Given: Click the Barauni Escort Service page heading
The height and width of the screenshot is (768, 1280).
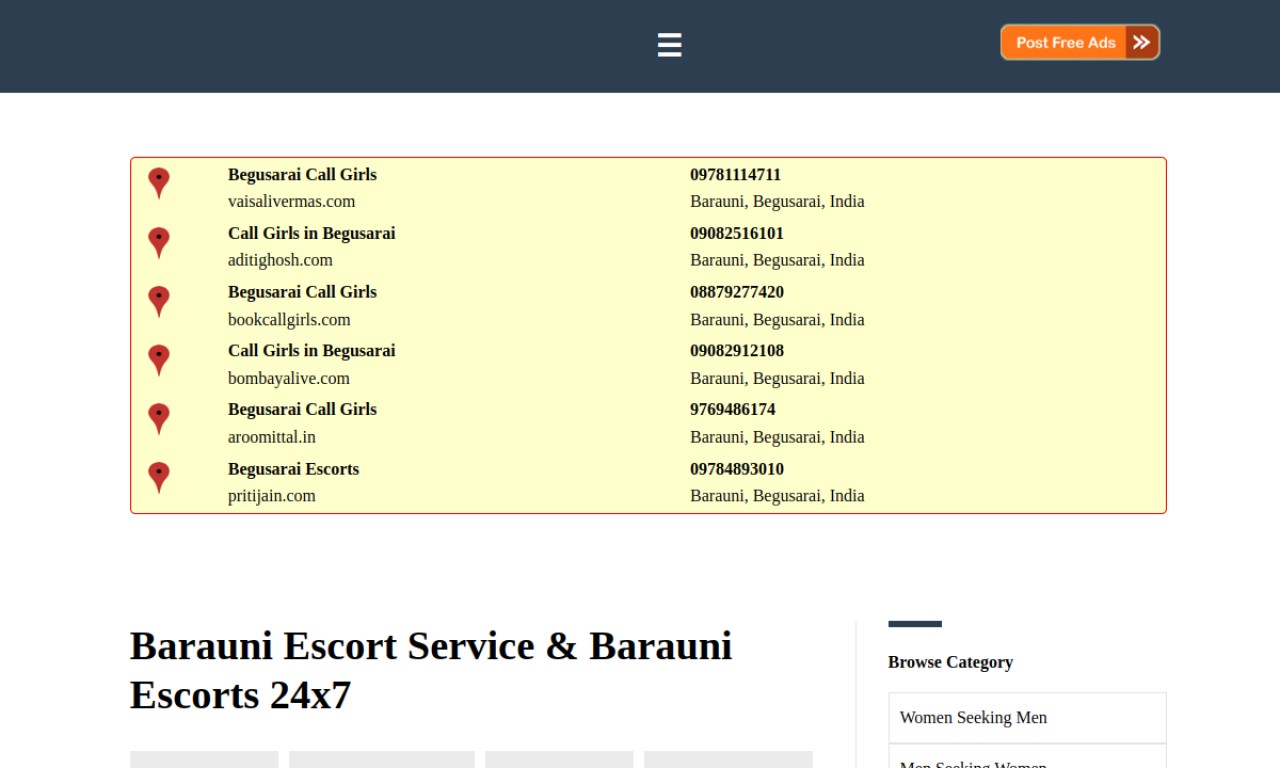Looking at the screenshot, I should tap(431, 670).
